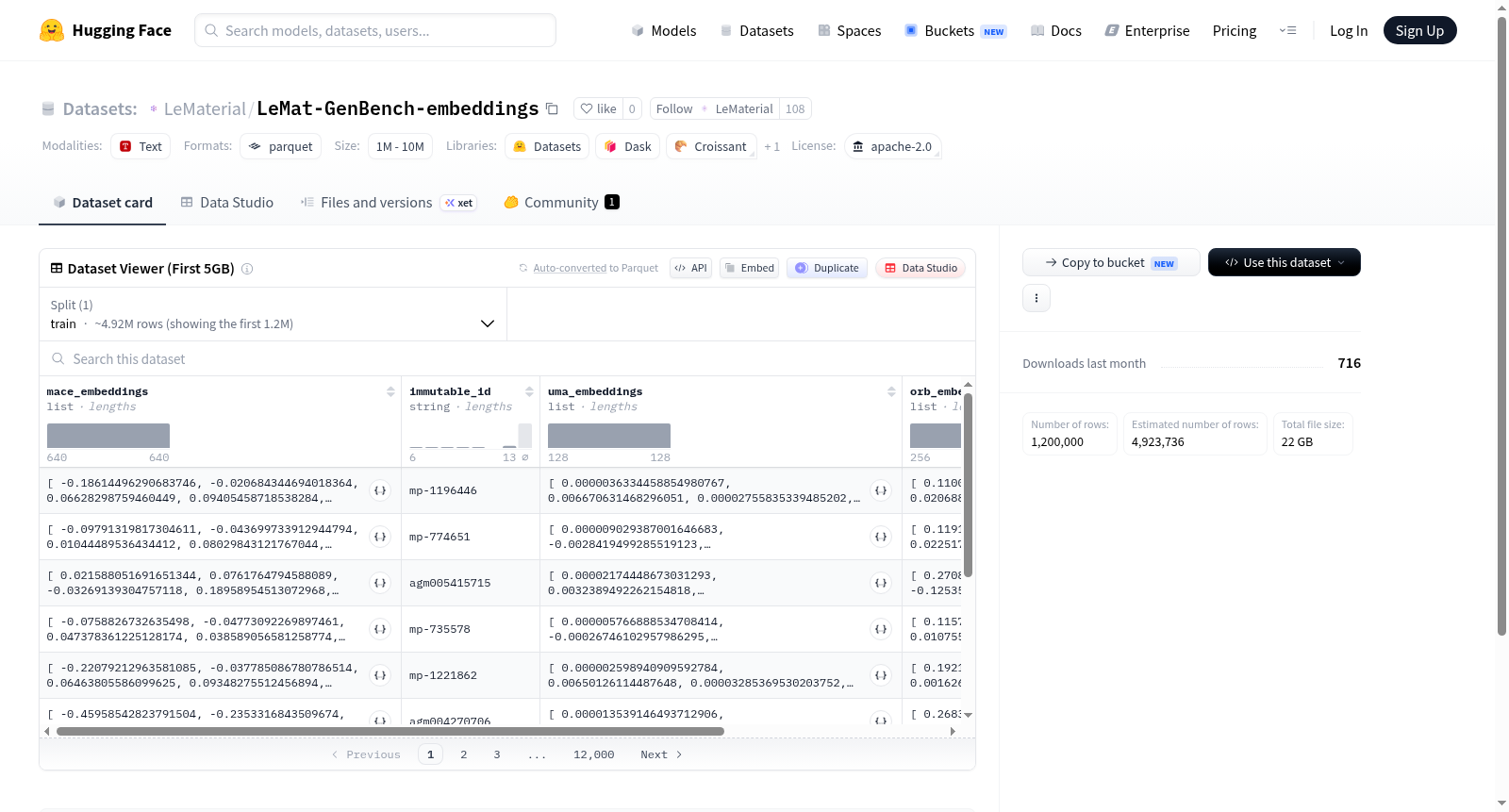Sort the mace_embeddings column

[x=390, y=391]
